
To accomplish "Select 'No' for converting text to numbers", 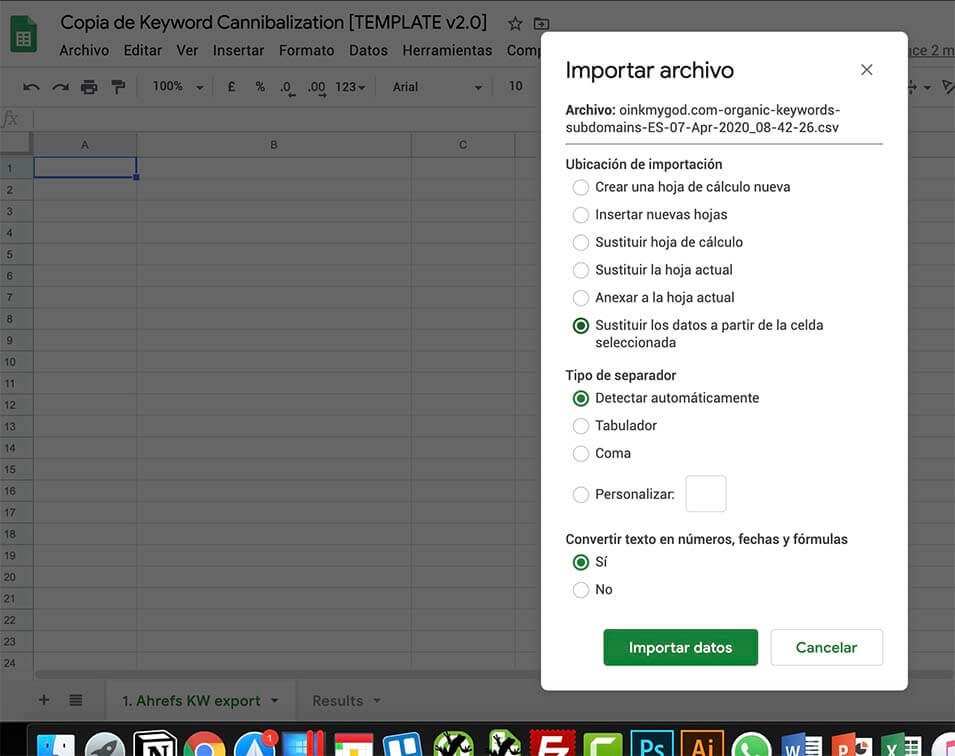I will pos(580,590).
